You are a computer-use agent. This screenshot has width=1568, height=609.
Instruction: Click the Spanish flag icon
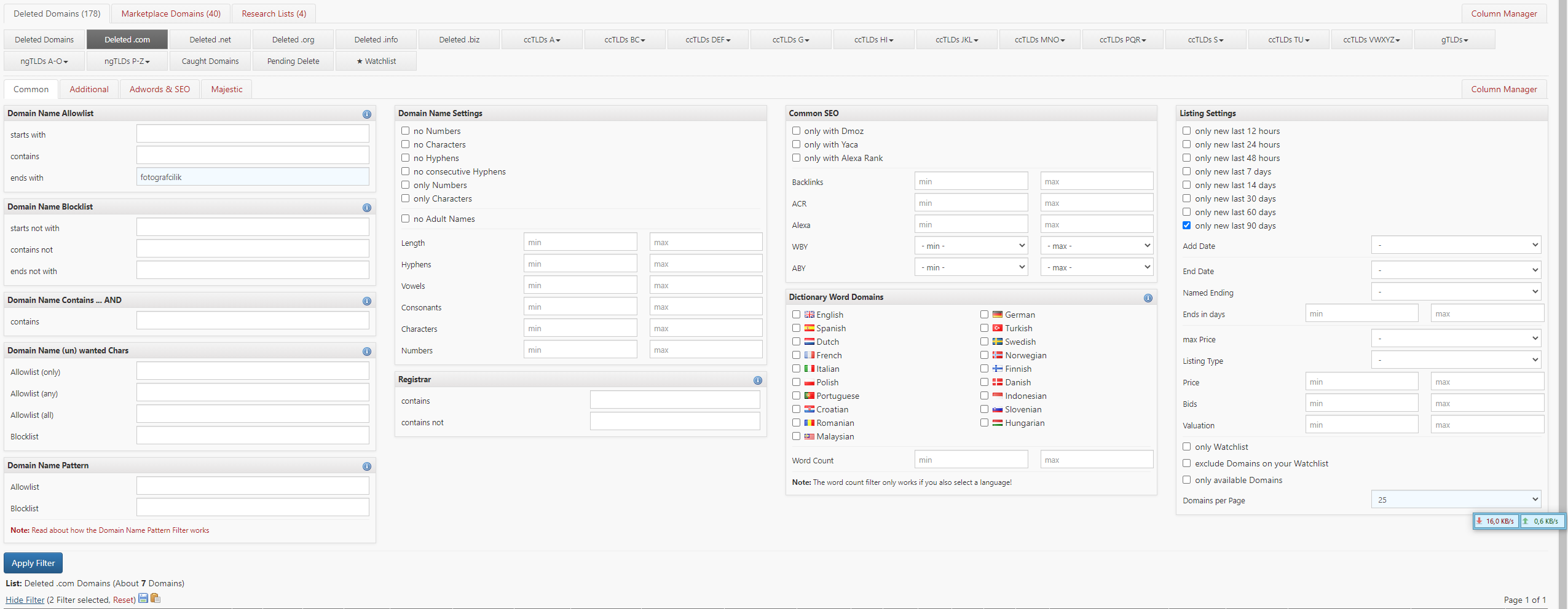810,328
